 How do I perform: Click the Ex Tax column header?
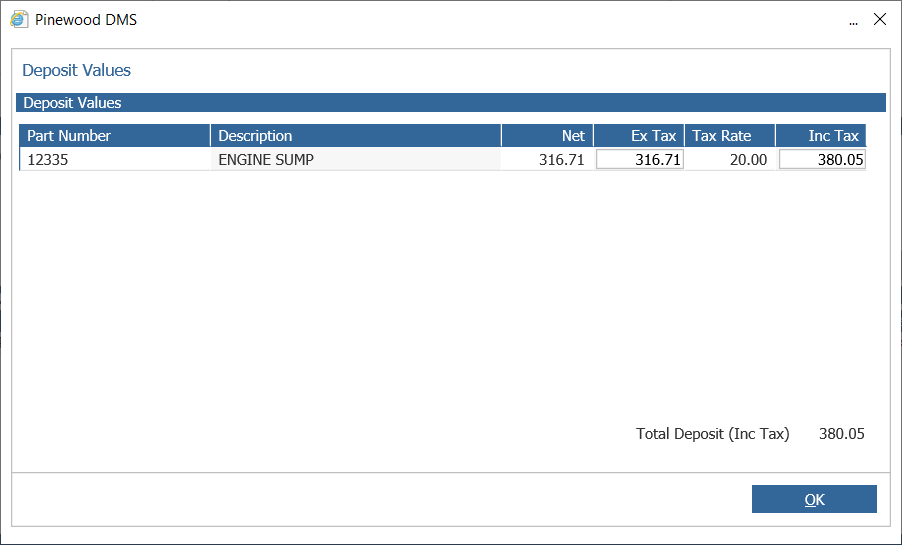tap(639, 136)
